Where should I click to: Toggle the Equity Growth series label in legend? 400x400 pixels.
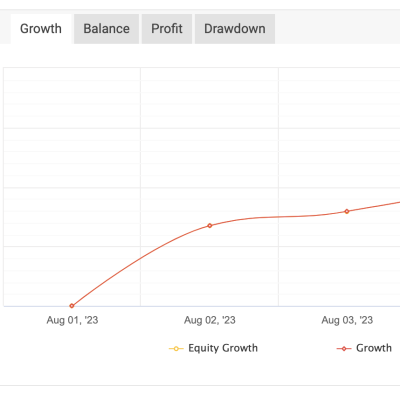(x=223, y=348)
